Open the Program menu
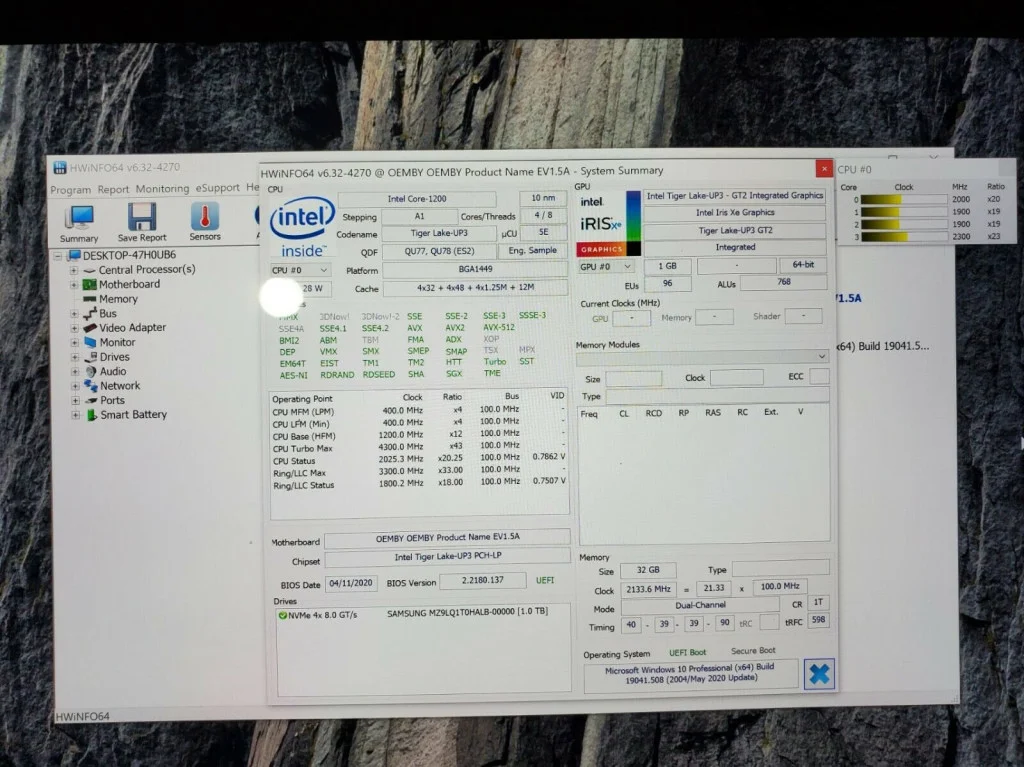The width and height of the screenshot is (1024, 767). [x=71, y=189]
